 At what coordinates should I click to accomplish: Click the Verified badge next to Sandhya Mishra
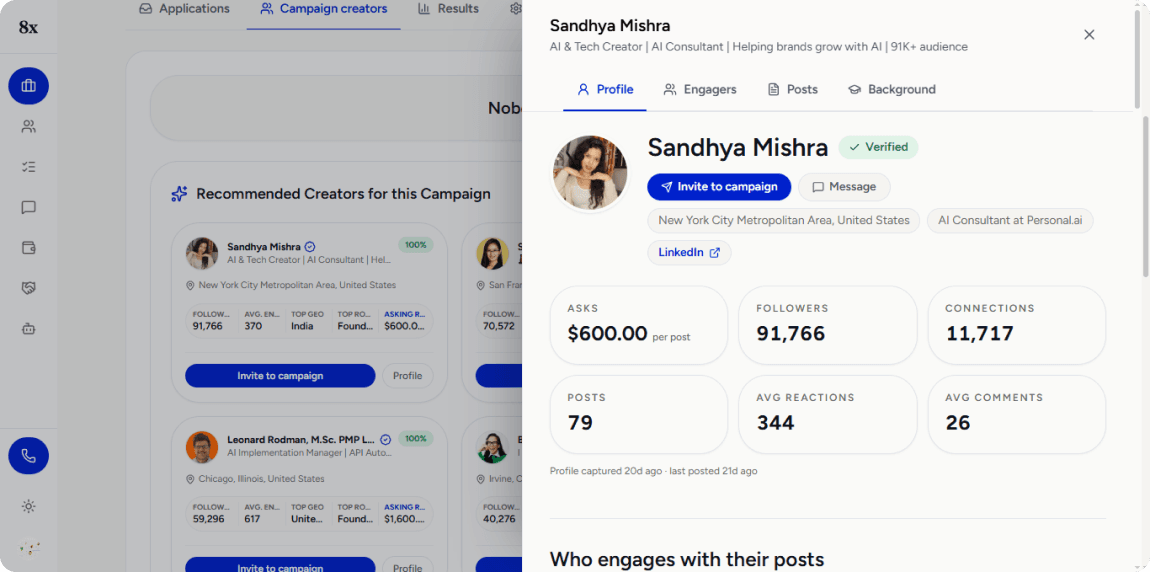[x=878, y=147]
